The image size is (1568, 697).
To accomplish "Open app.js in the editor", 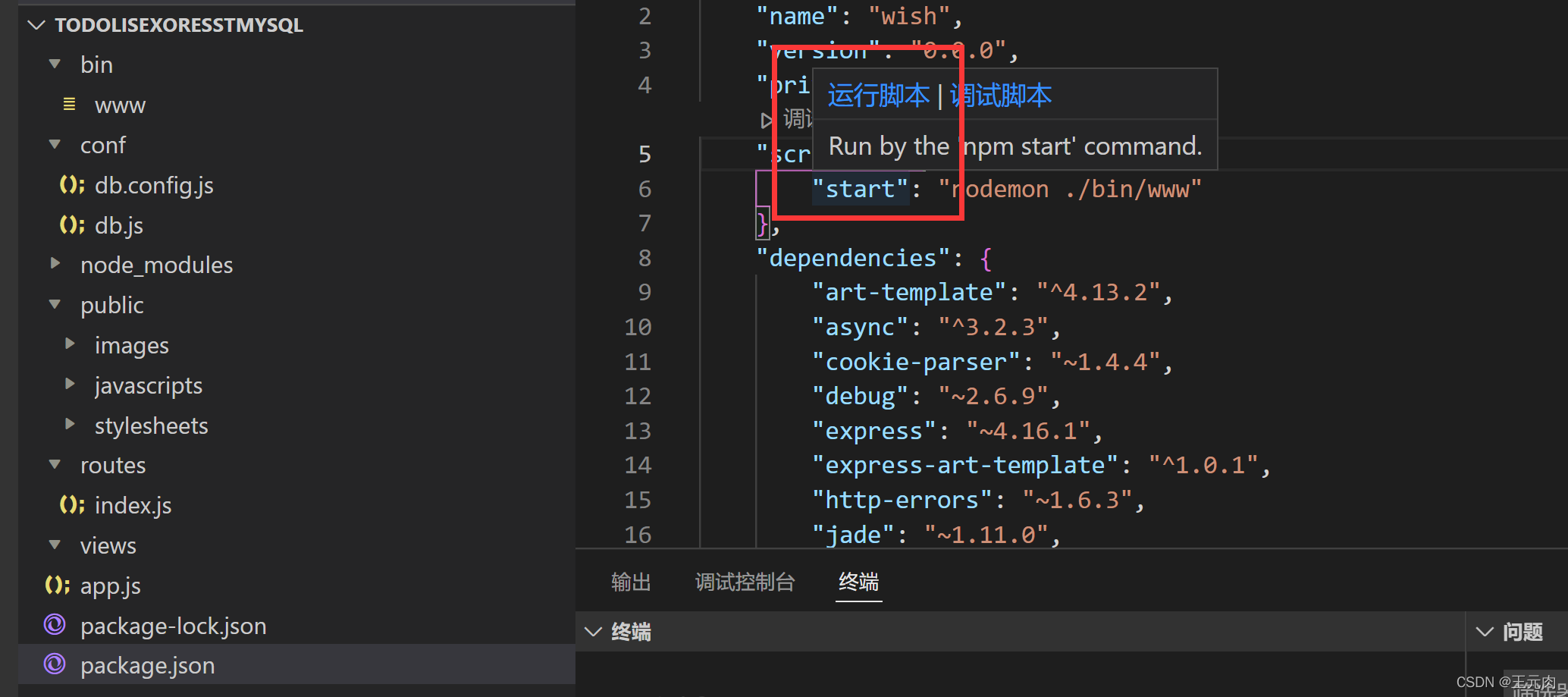I will 111,586.
